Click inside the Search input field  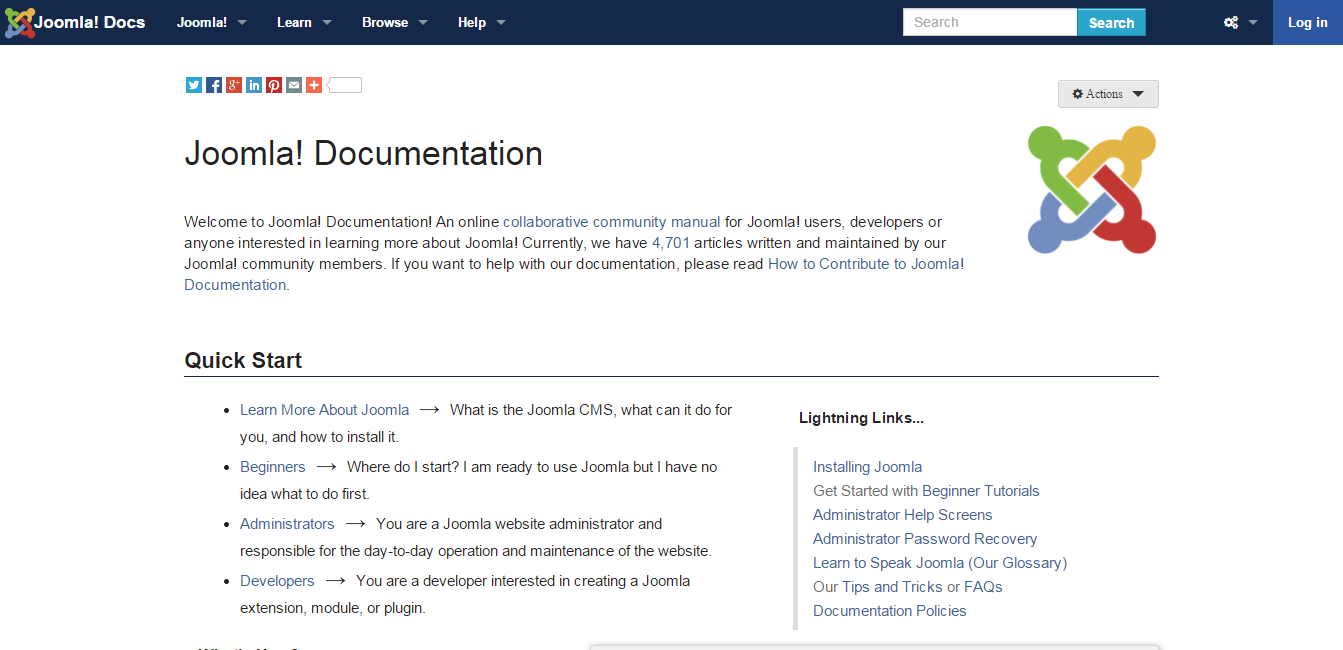[988, 21]
